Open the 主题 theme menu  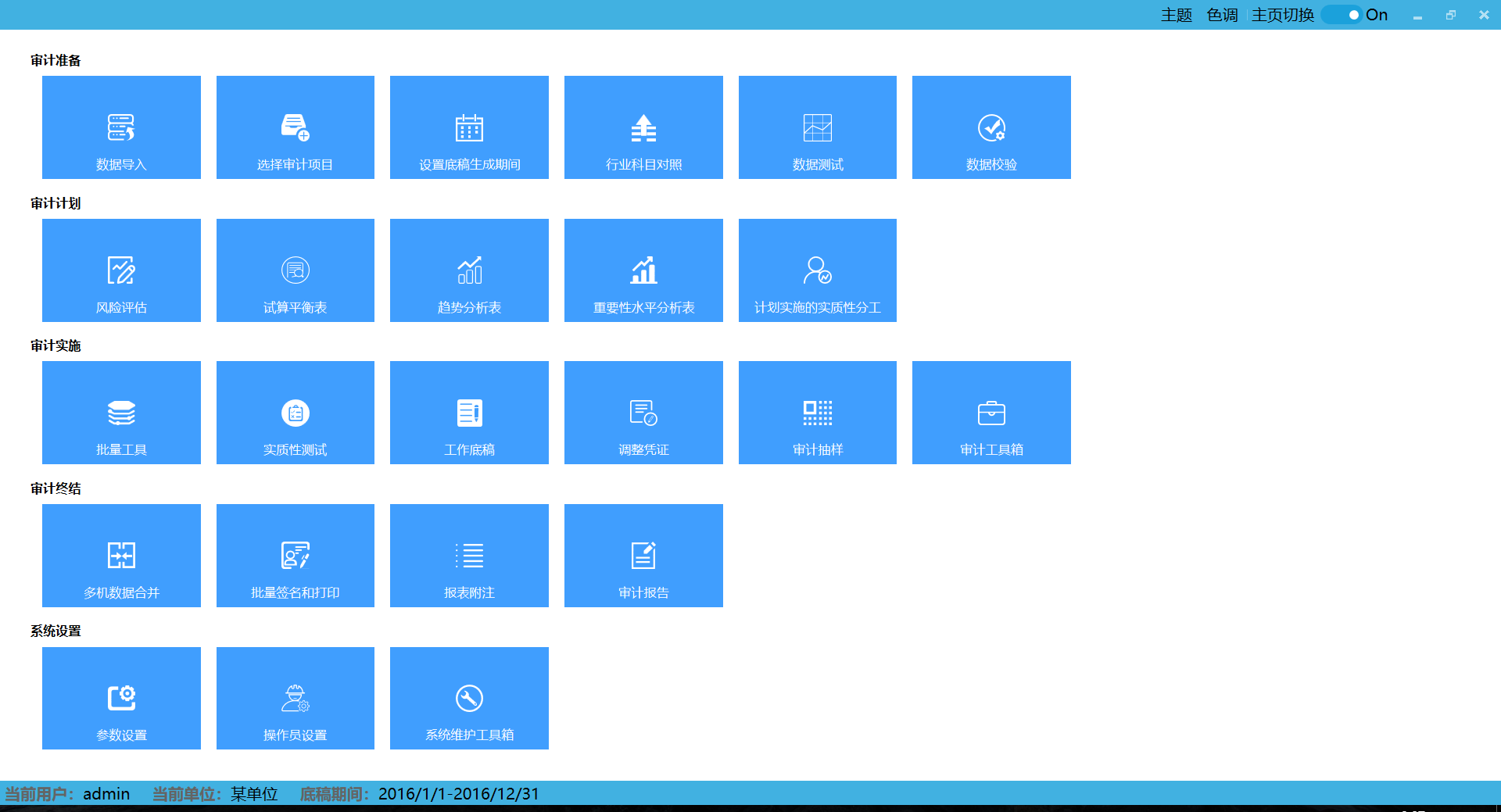click(1176, 14)
